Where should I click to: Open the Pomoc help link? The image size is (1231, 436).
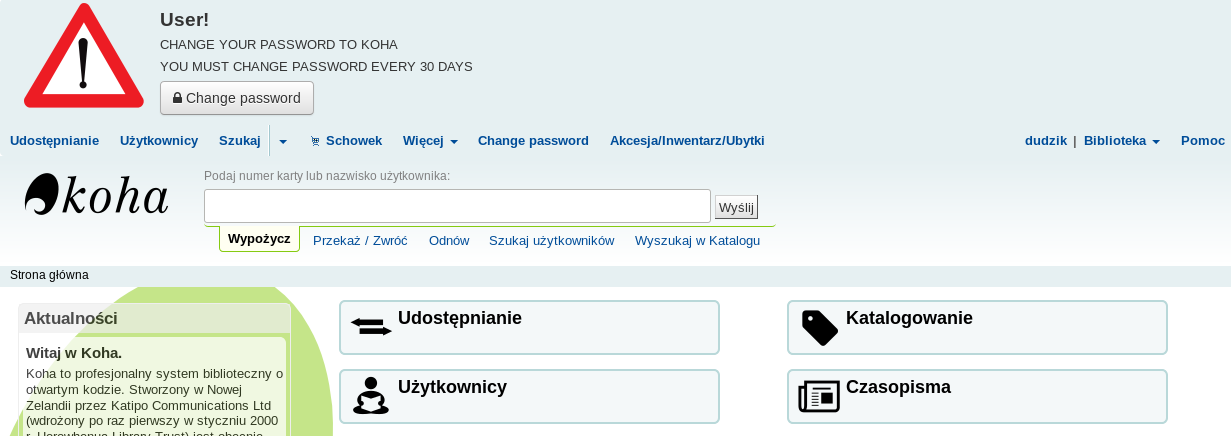1202,141
